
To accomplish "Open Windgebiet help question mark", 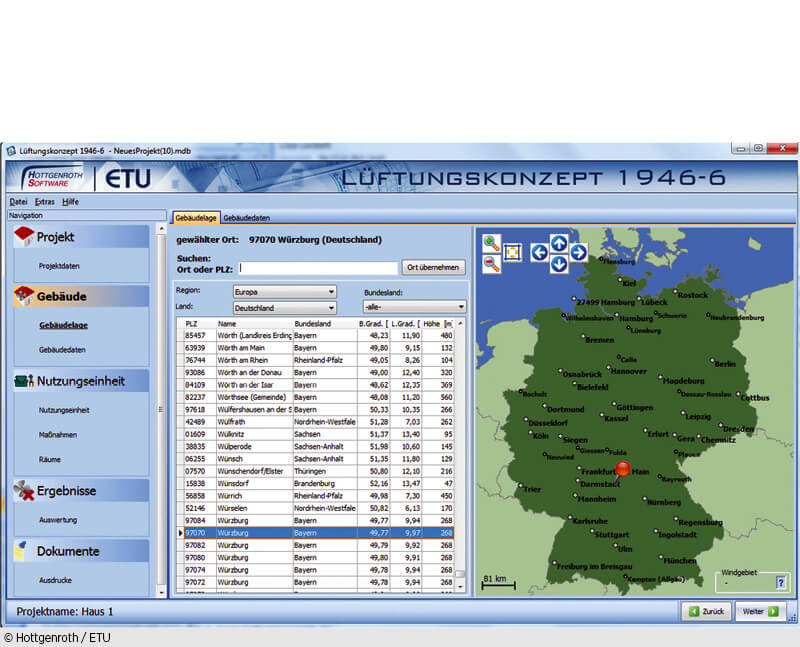I will tap(780, 582).
